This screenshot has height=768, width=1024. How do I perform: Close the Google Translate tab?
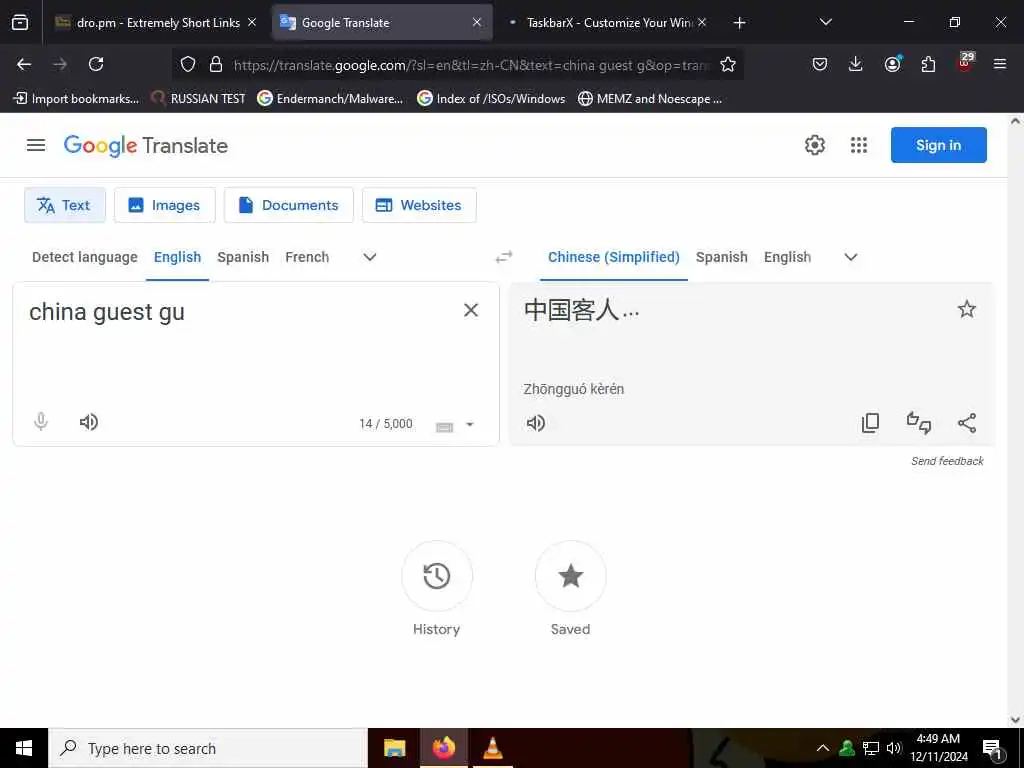[477, 22]
